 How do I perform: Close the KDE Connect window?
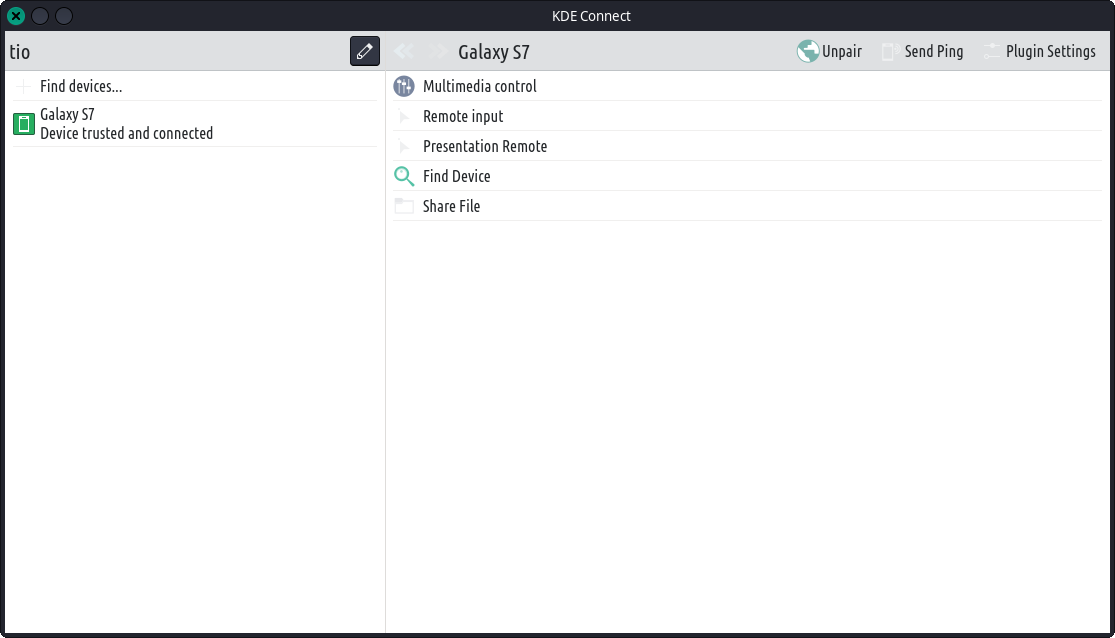click(16, 16)
